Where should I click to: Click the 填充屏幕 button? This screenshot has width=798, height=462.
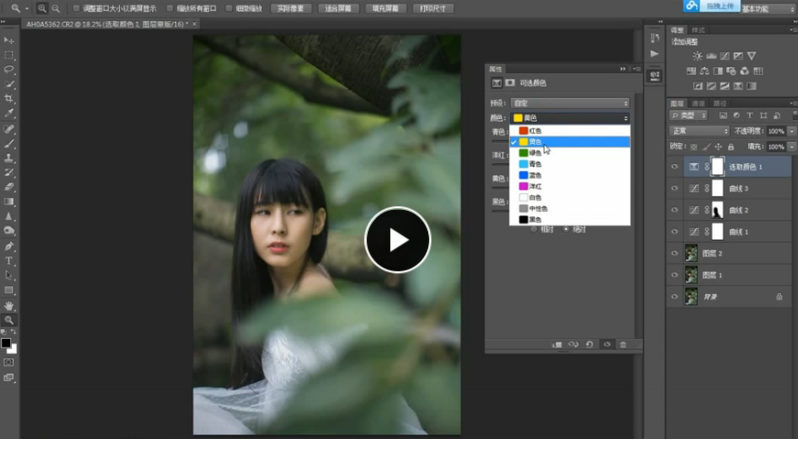[385, 9]
